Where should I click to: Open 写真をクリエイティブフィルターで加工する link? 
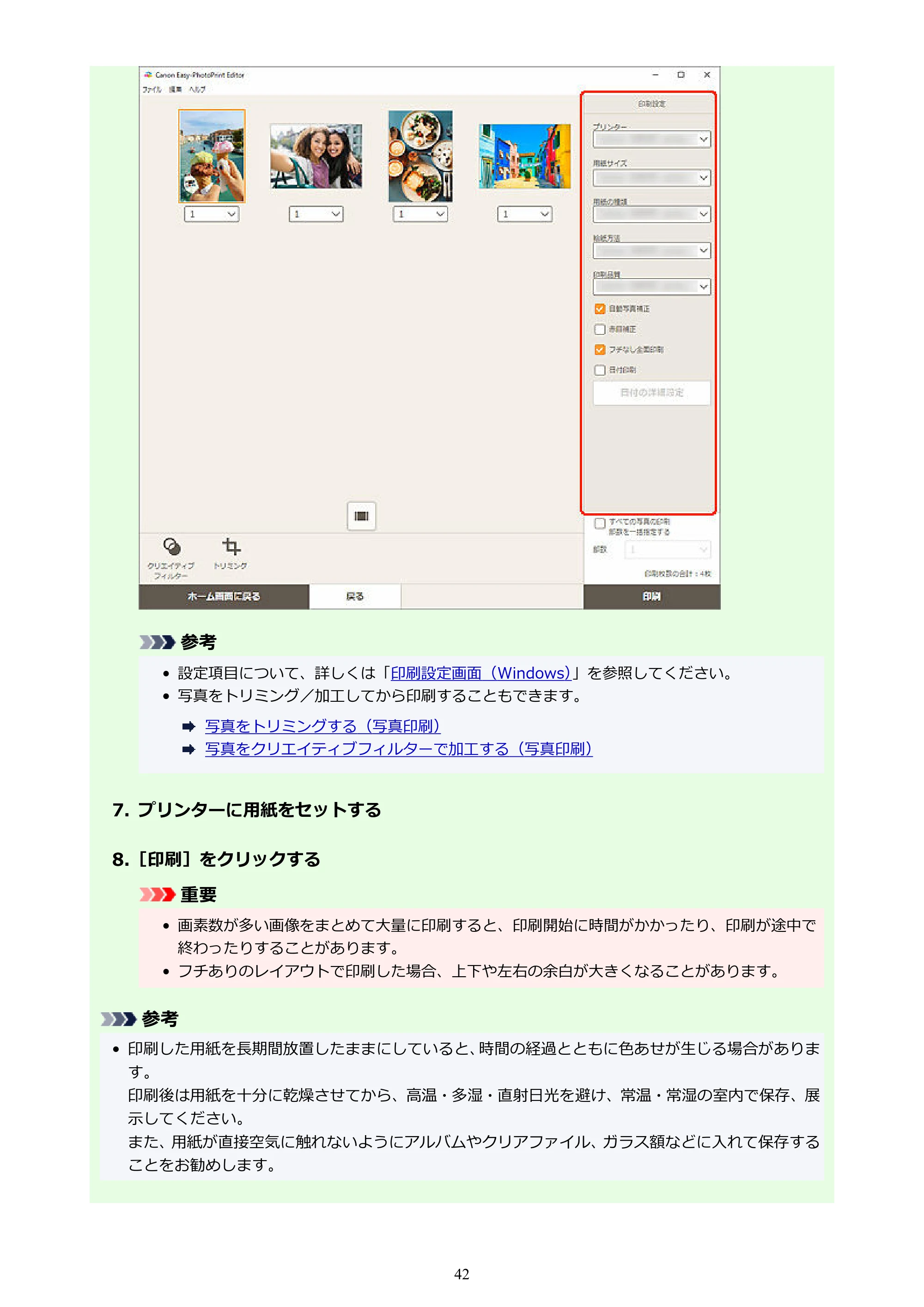pyautogui.click(x=399, y=748)
